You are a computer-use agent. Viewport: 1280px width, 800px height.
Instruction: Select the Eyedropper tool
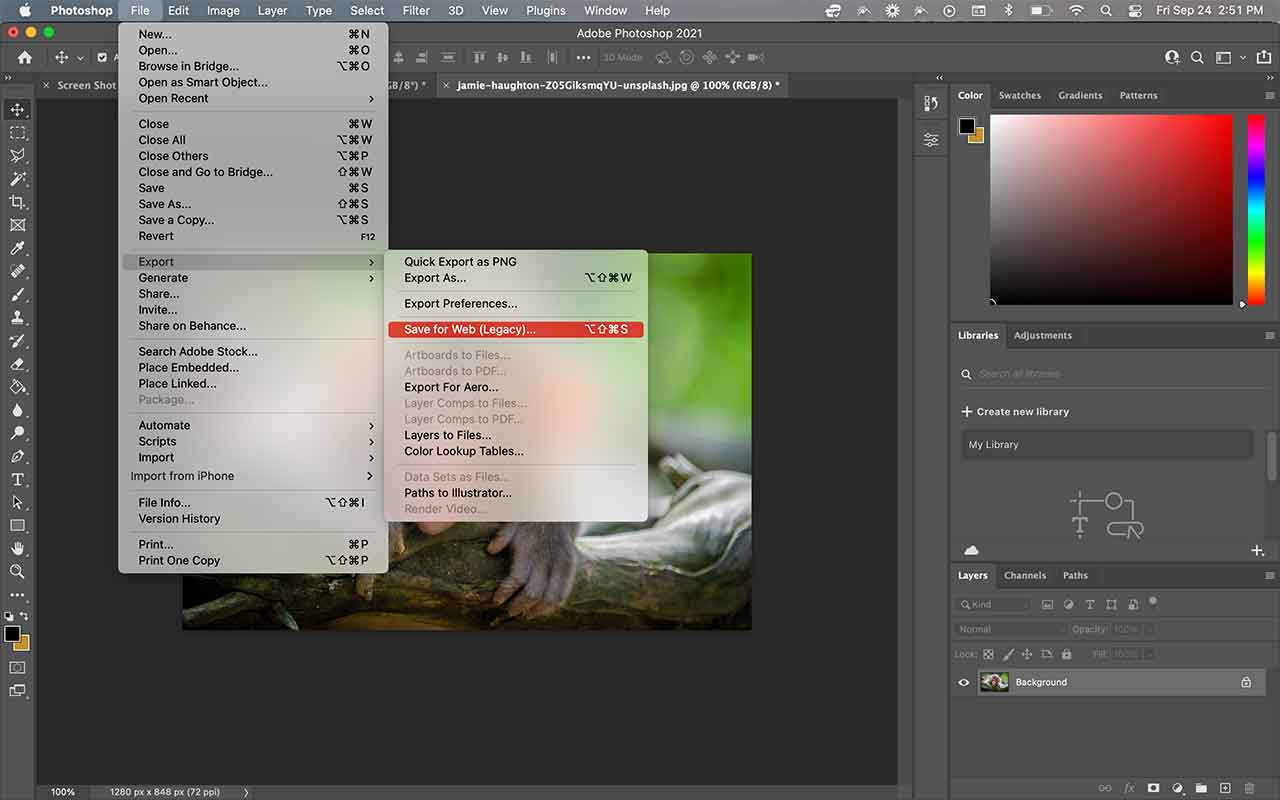pos(17,248)
